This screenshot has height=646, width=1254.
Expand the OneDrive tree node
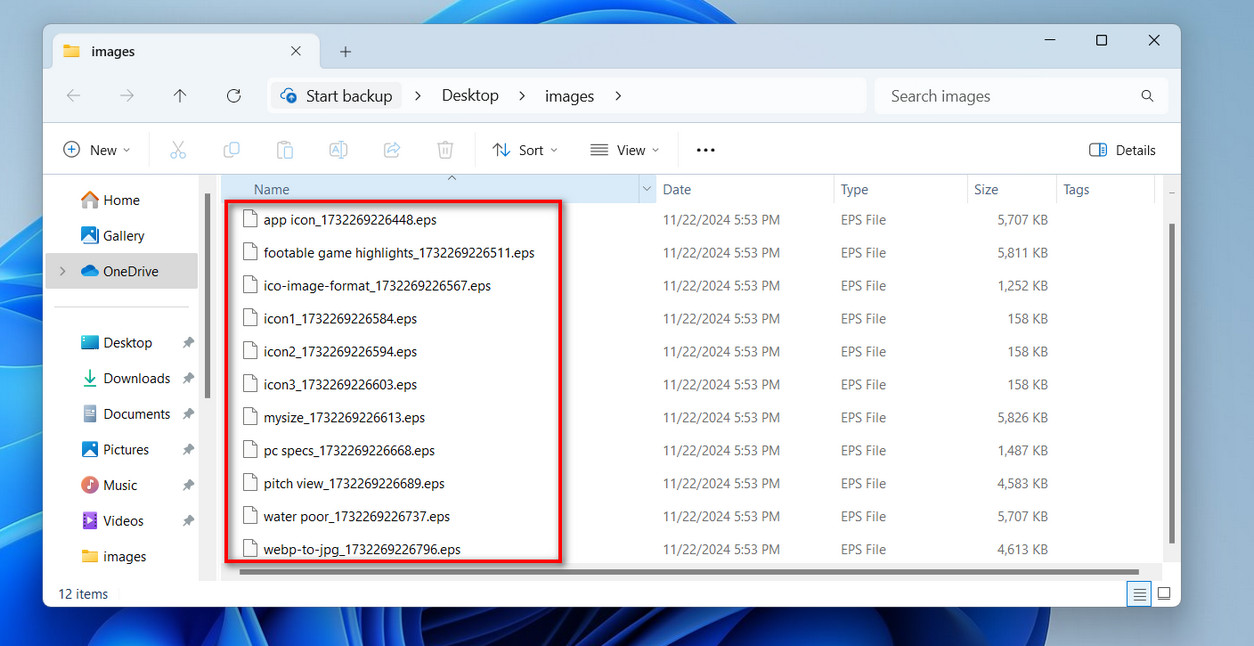[x=63, y=271]
